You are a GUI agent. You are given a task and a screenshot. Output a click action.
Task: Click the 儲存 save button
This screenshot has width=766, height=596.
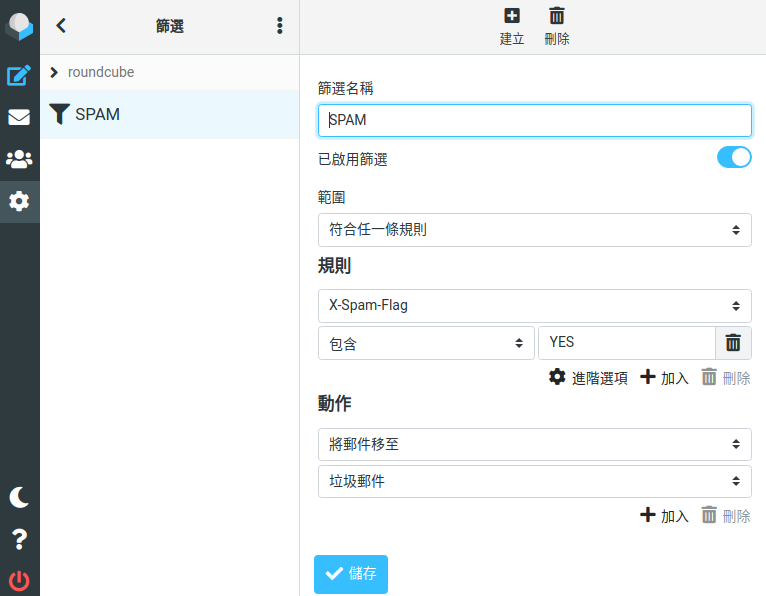pyautogui.click(x=351, y=574)
